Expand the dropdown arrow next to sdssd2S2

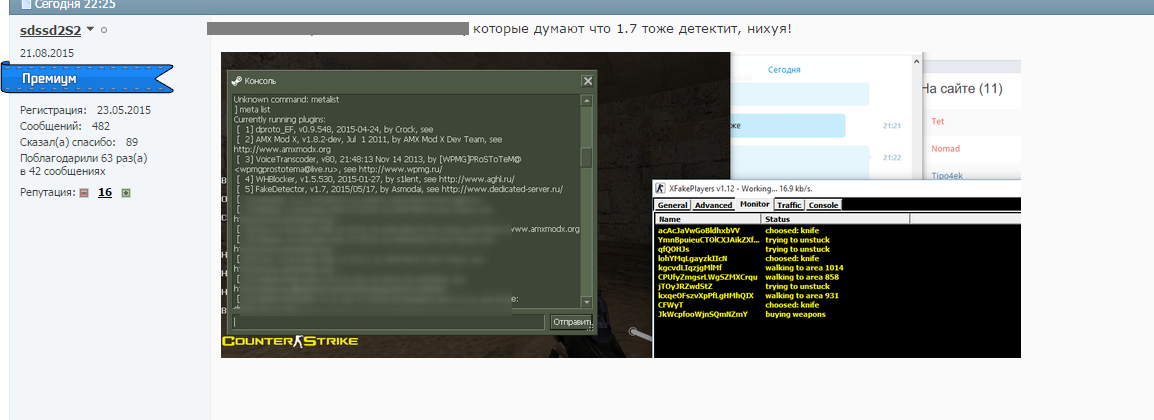coord(91,30)
